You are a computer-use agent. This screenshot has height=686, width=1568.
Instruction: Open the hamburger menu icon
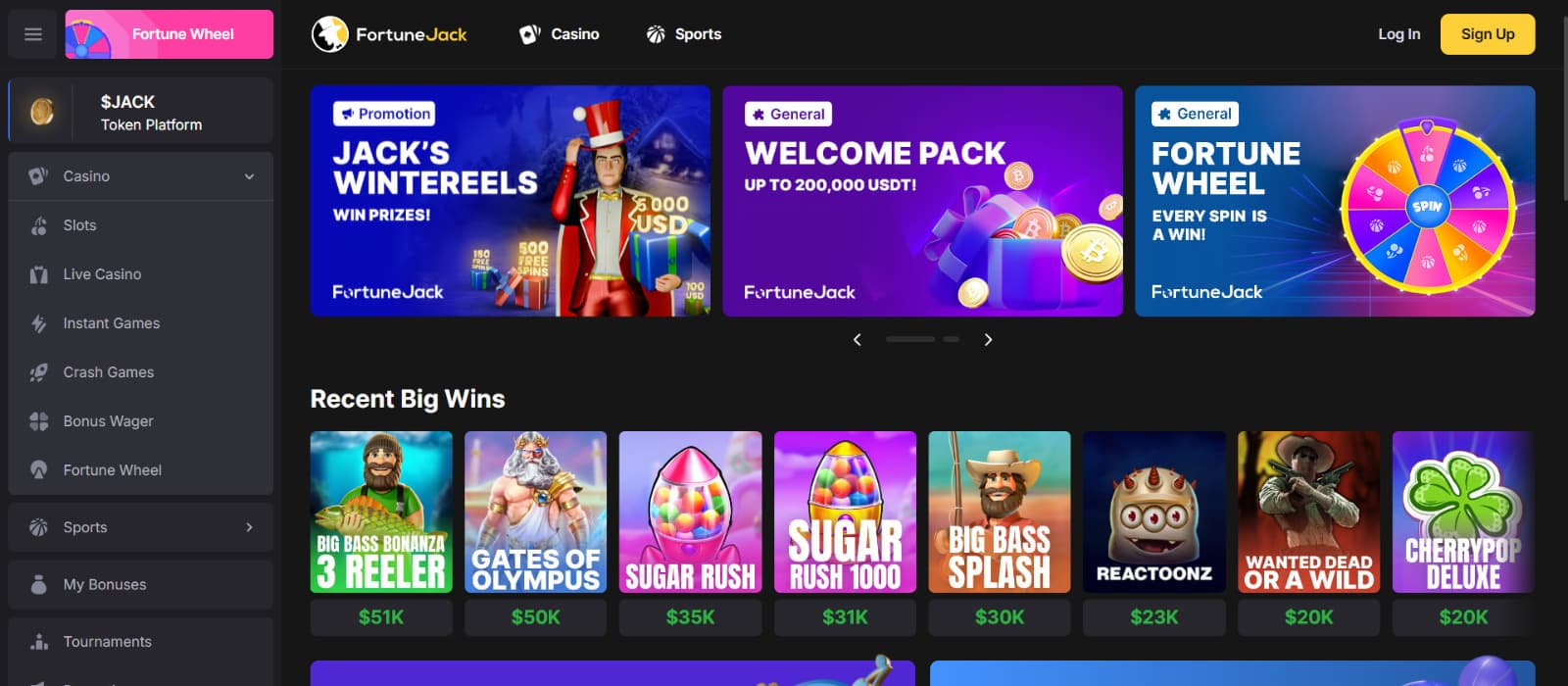(33, 34)
